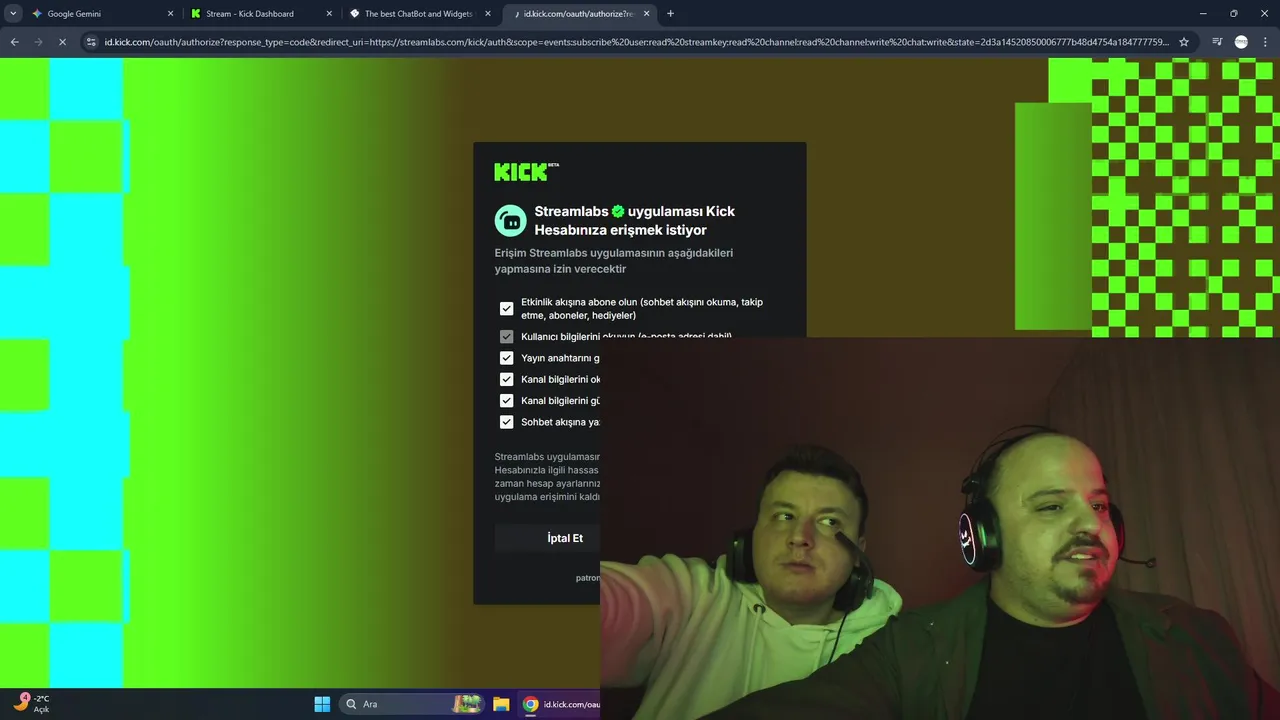This screenshot has height=720, width=1280.
Task: Click the forward navigation arrow
Action: click(38, 42)
